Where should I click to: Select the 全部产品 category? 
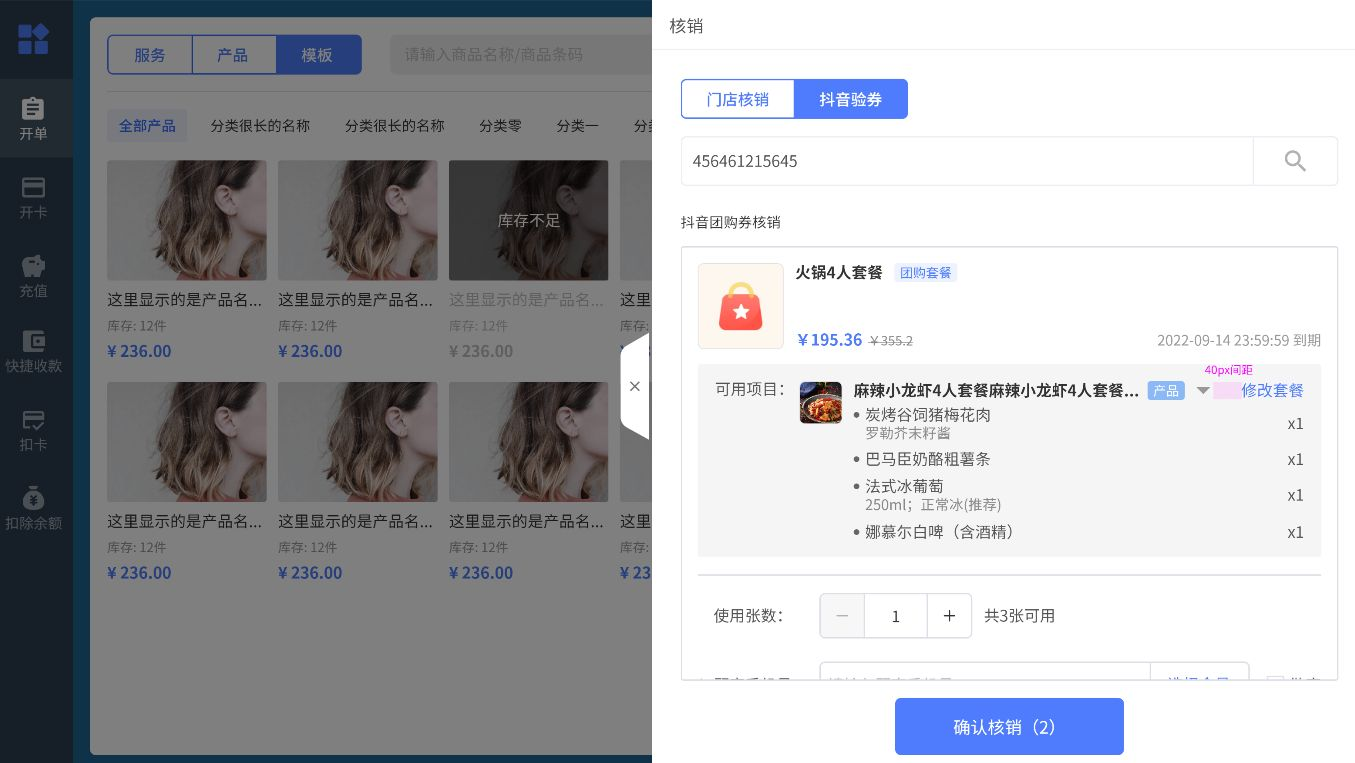147,126
